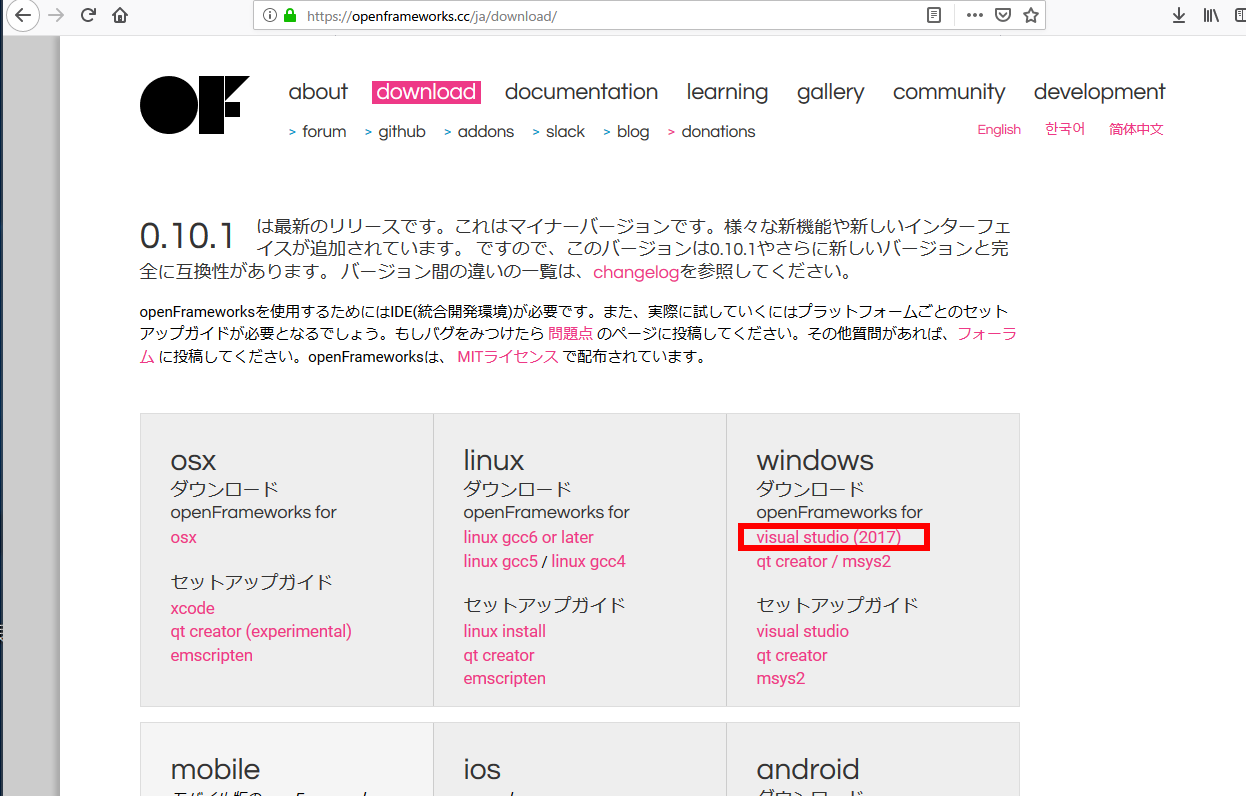This screenshot has width=1246, height=796.
Task: Follow the フォーラム link in the paragraph
Action: (x=986, y=333)
